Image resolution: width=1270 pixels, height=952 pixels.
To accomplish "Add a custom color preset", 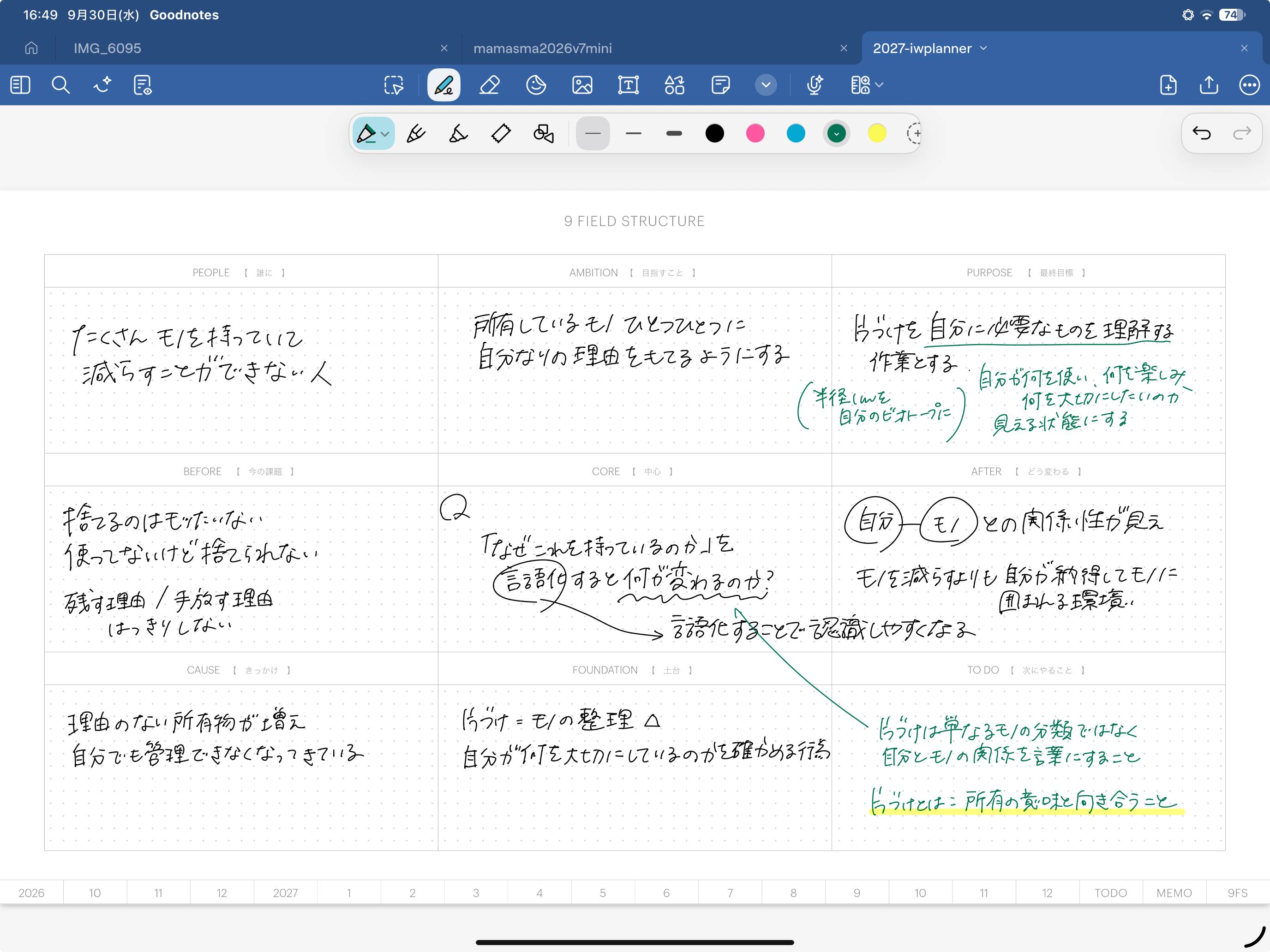I will coord(915,134).
